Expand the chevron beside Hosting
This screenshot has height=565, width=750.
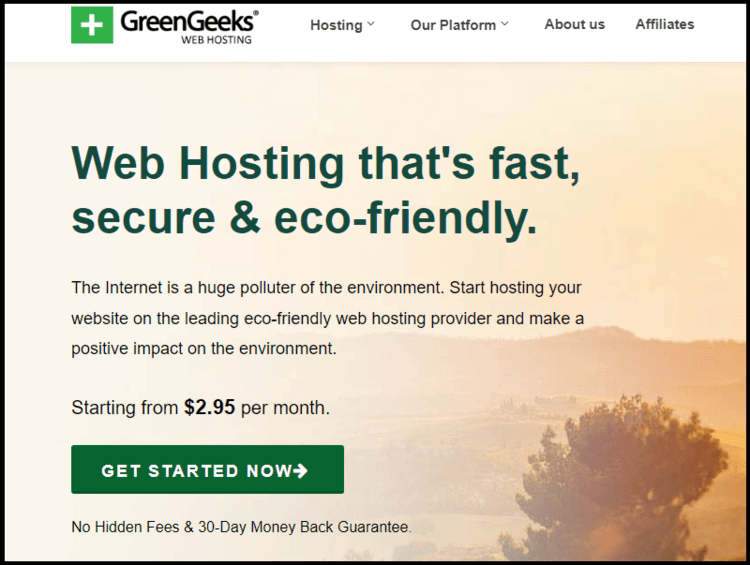(x=371, y=24)
